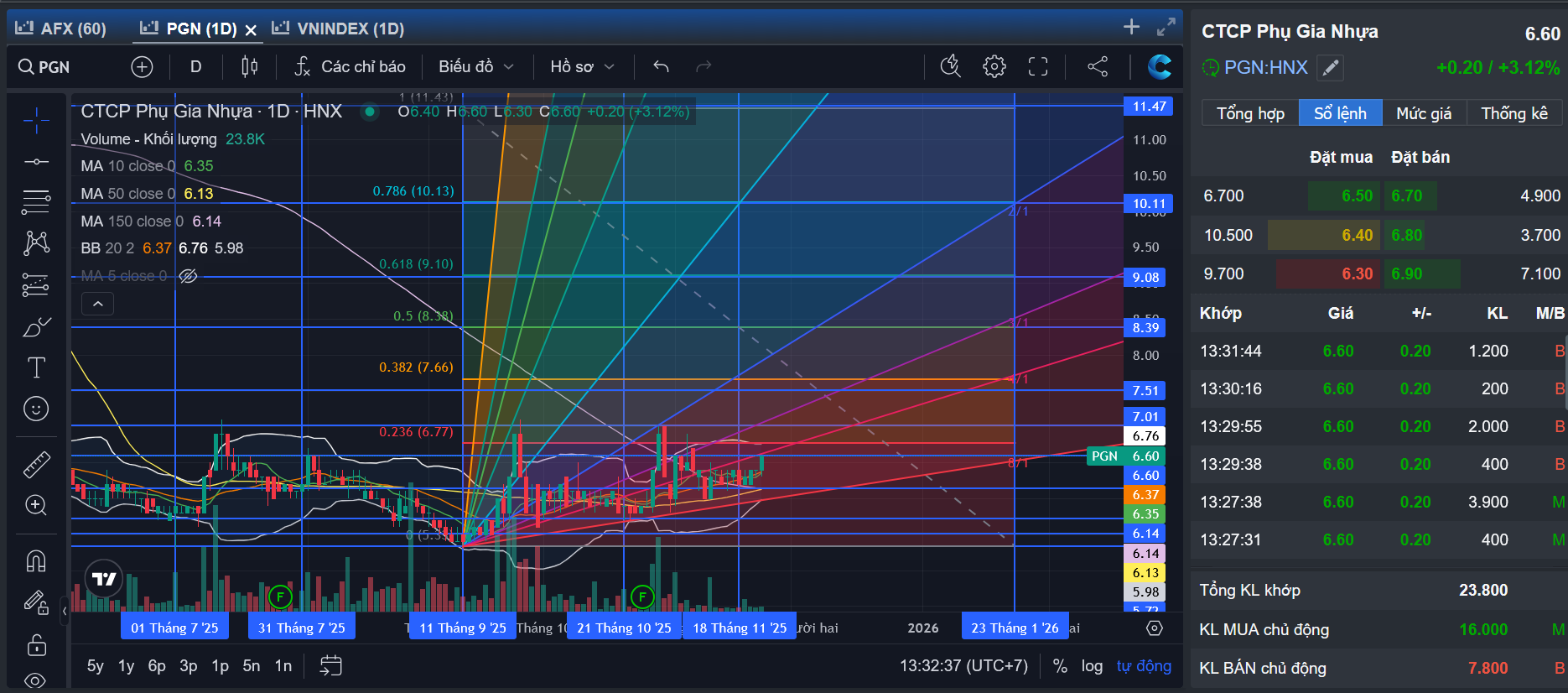Expand the Biểu đồ dropdown

point(475,67)
